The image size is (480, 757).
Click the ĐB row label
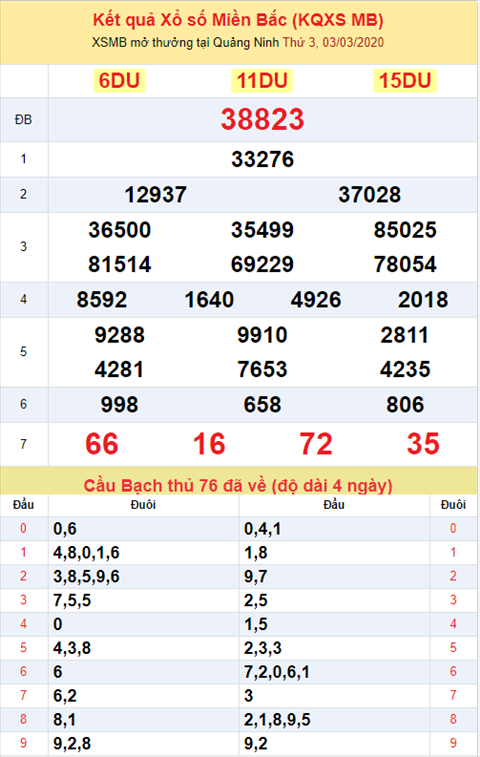coord(23,120)
